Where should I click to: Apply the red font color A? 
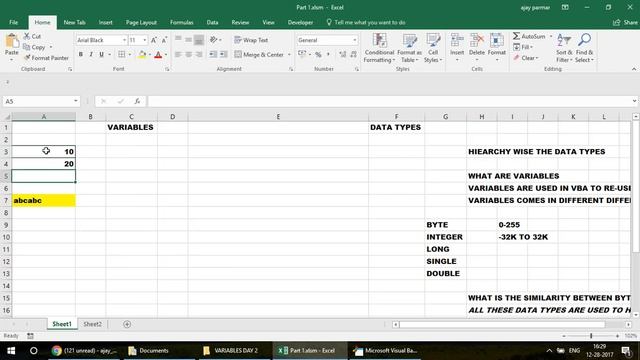coord(158,54)
